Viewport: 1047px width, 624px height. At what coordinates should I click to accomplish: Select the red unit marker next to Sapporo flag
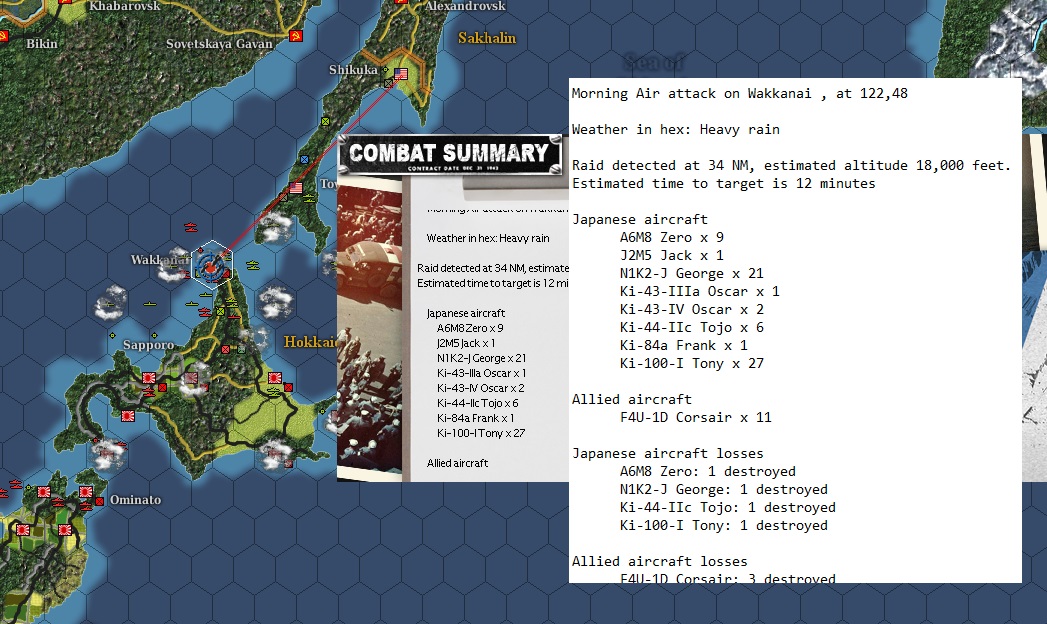[162, 388]
